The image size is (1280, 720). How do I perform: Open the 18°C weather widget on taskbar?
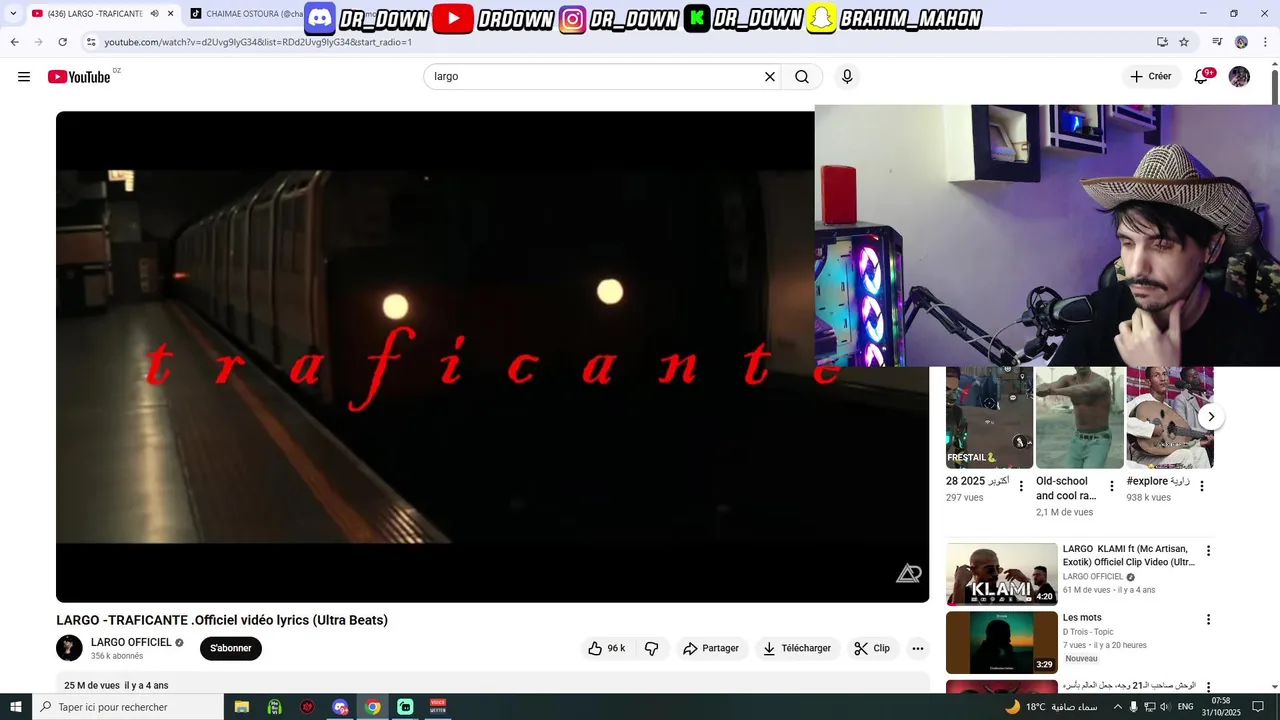pos(1053,707)
